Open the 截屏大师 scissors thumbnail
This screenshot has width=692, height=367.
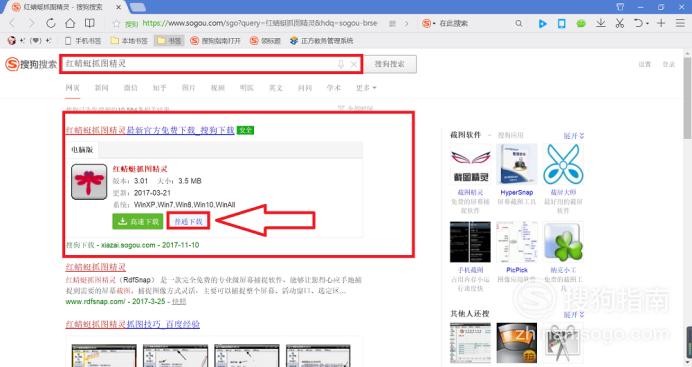pyautogui.click(x=563, y=164)
